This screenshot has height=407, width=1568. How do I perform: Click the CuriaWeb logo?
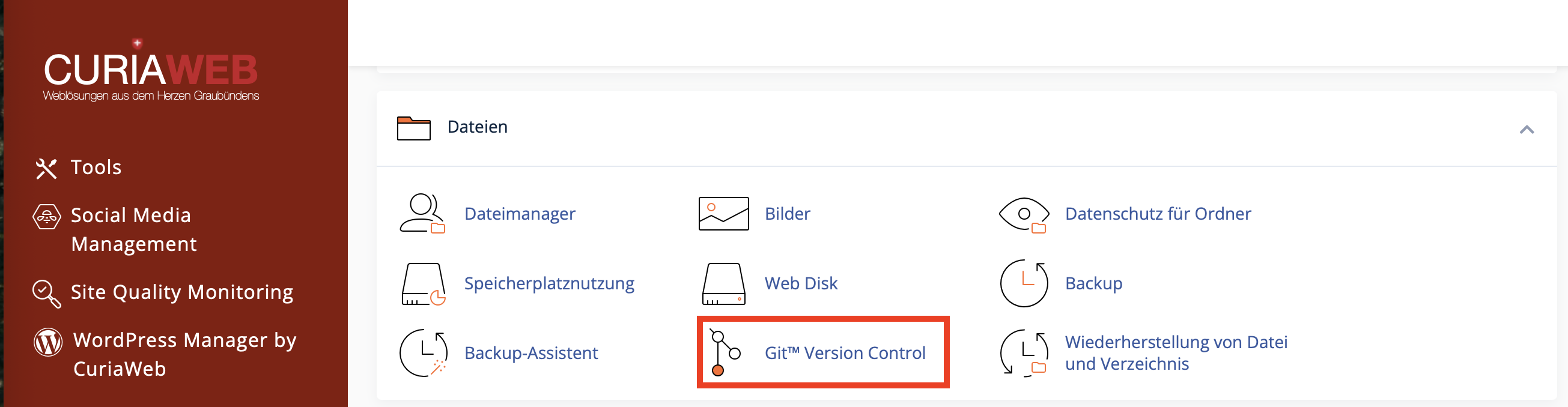[151, 71]
